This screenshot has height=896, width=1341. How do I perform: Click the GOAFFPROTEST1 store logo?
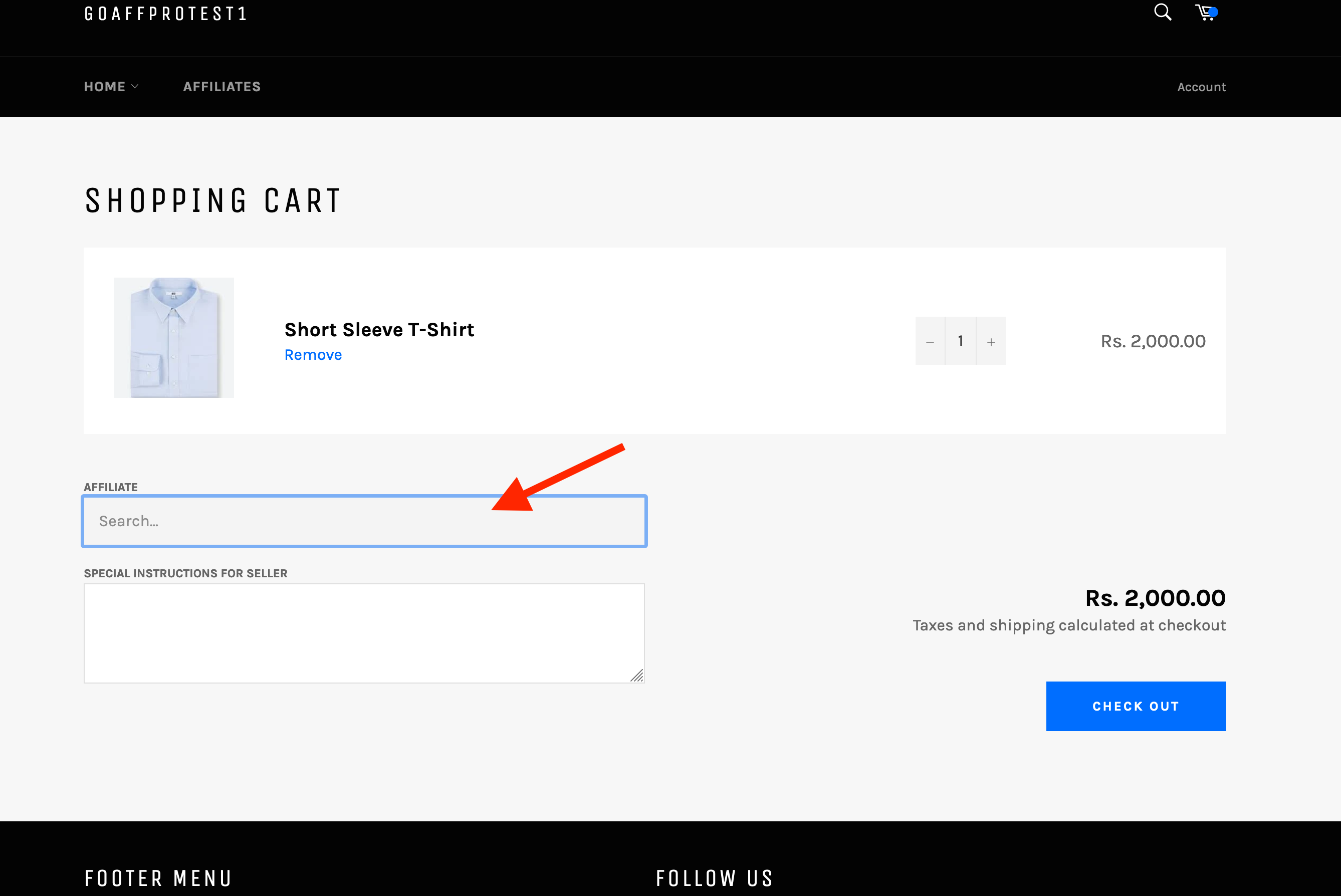165,14
